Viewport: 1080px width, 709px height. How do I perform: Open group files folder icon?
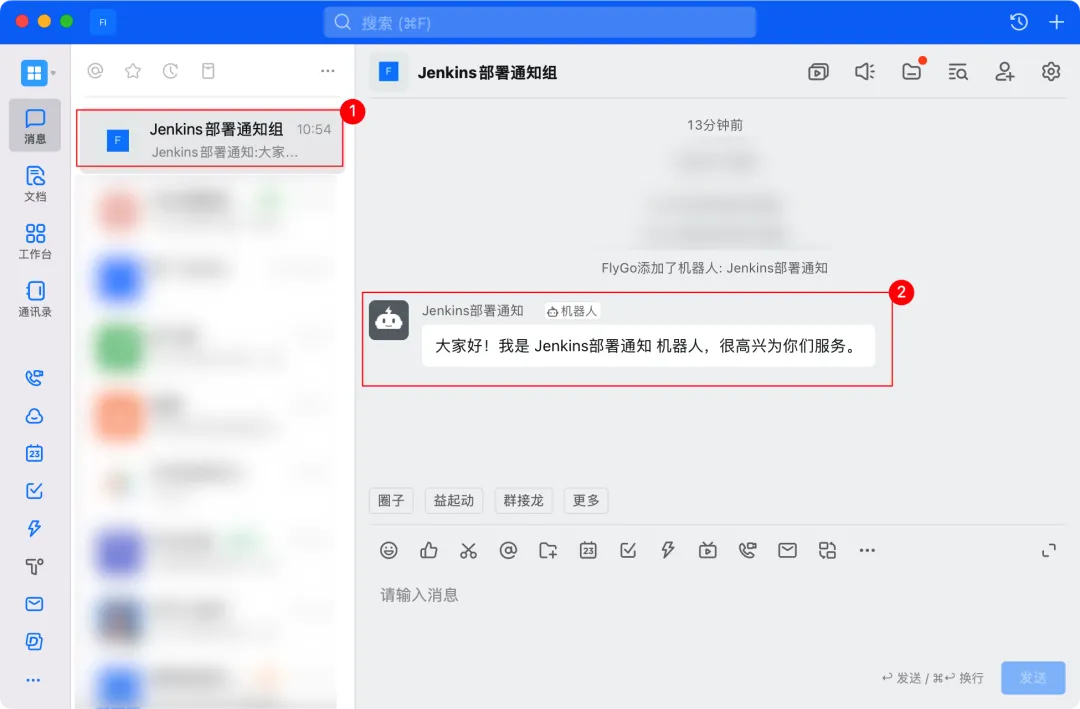coord(911,72)
